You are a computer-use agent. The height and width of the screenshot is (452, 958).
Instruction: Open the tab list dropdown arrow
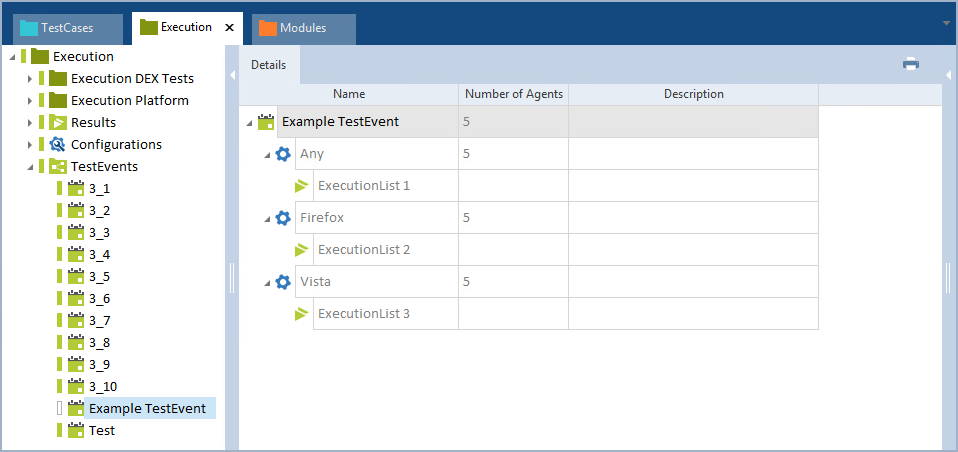pyautogui.click(x=946, y=22)
